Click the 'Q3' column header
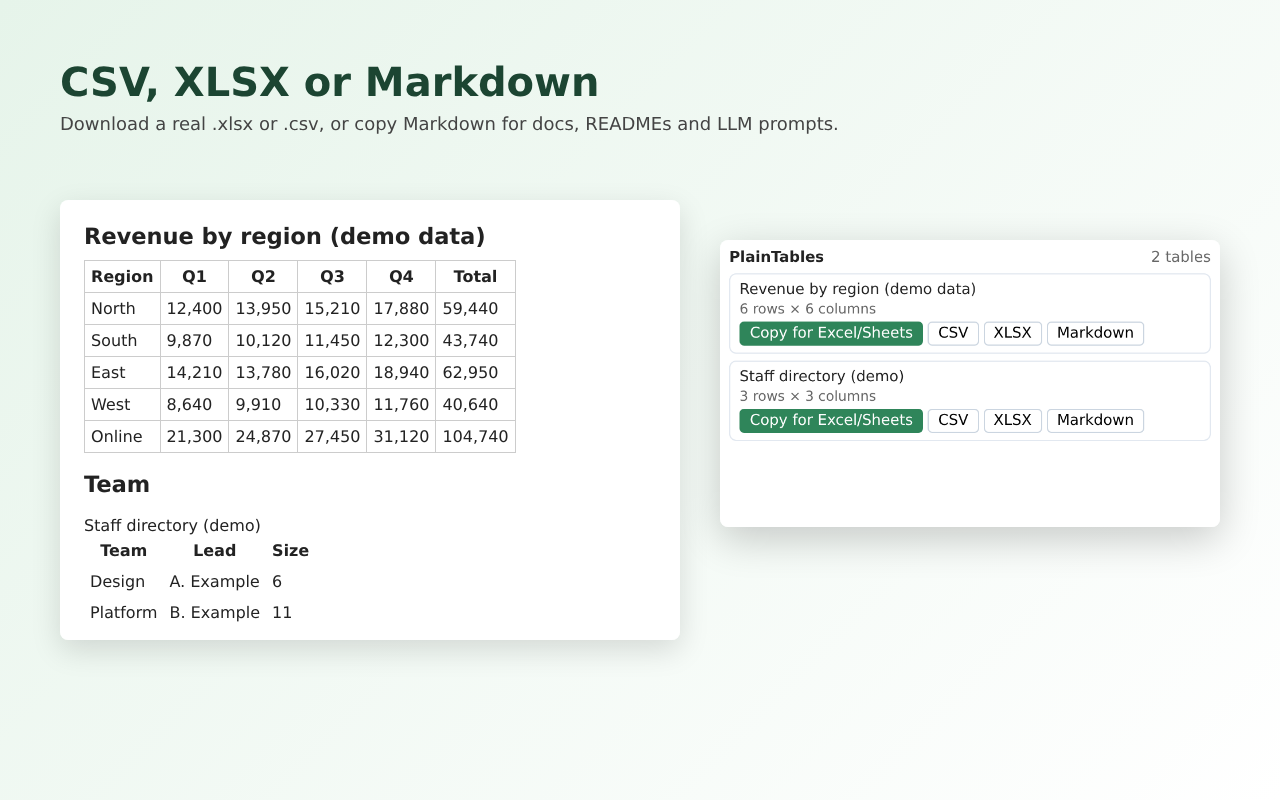Image resolution: width=1280 pixels, height=800 pixels. (x=332, y=277)
